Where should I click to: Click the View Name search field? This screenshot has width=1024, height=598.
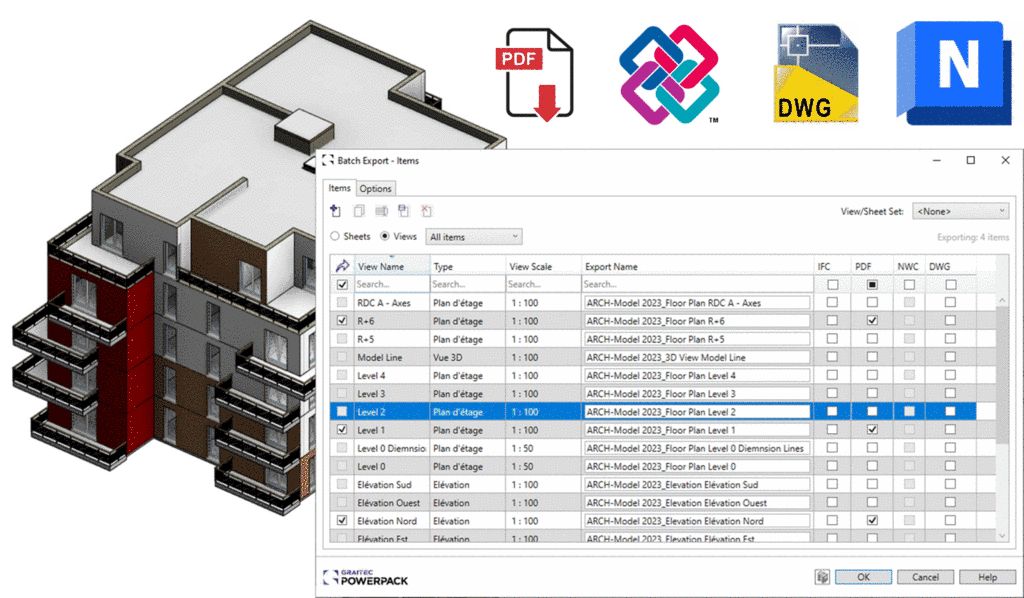(x=391, y=285)
